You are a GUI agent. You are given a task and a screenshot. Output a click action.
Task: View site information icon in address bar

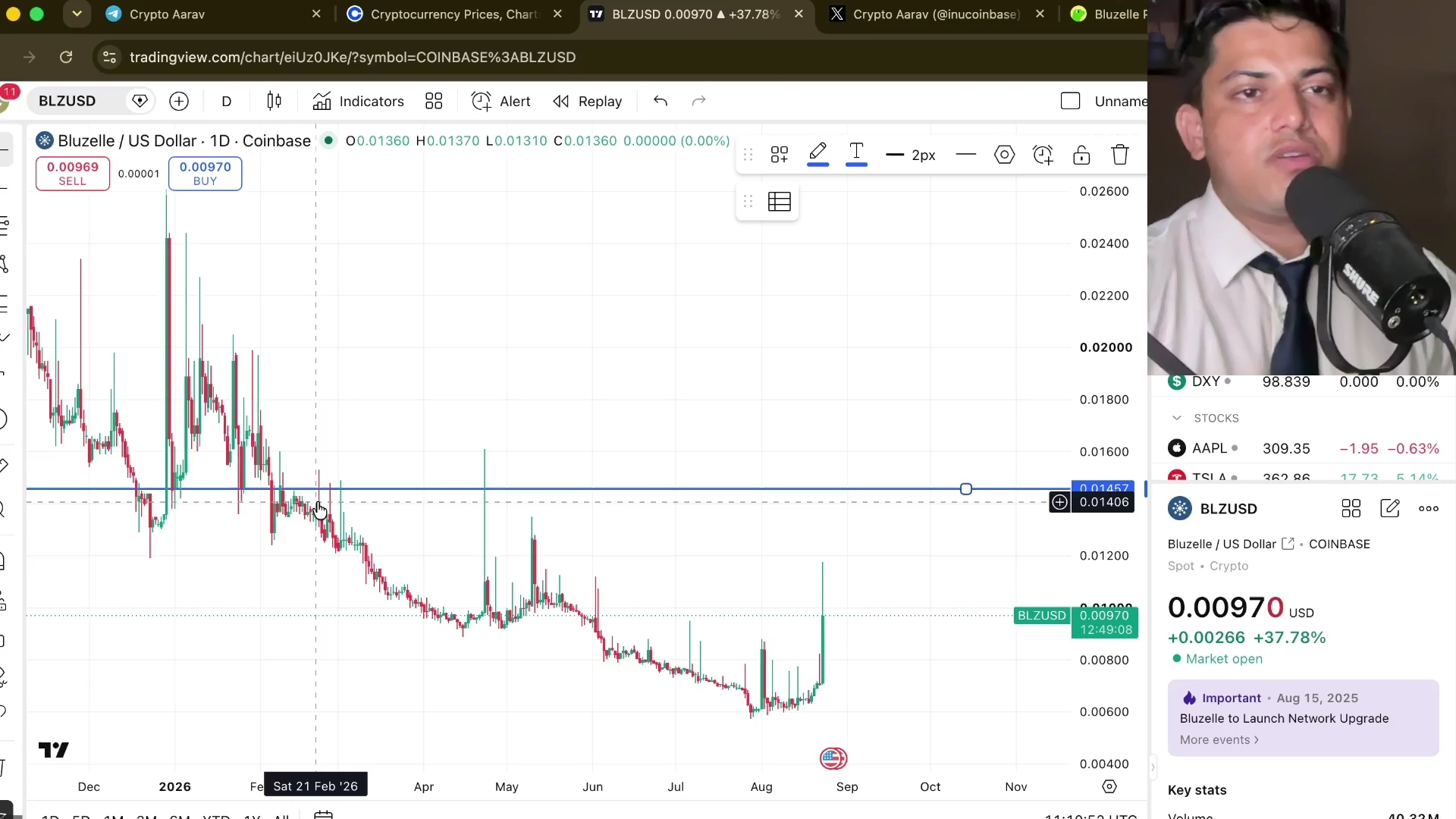point(110,58)
